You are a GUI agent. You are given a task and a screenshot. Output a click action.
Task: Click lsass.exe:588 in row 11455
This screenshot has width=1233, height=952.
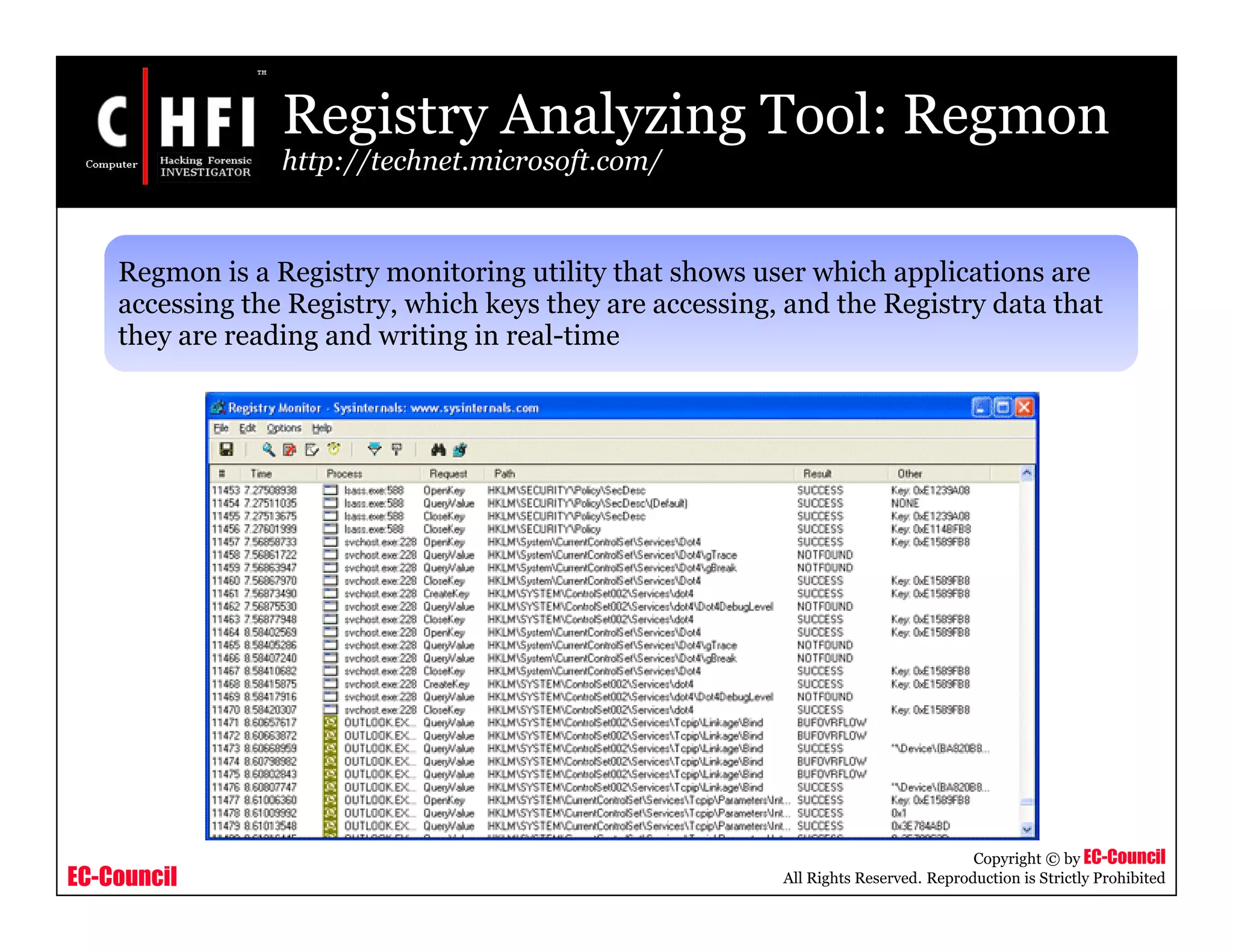pos(374,516)
